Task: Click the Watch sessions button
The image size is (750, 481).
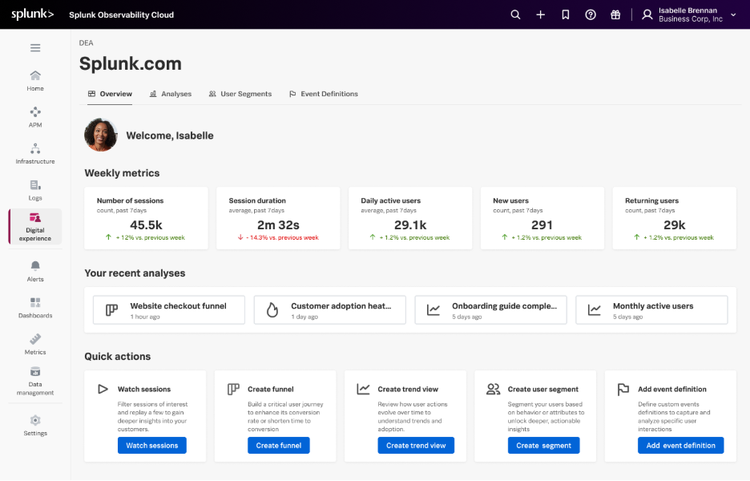Action: point(152,445)
